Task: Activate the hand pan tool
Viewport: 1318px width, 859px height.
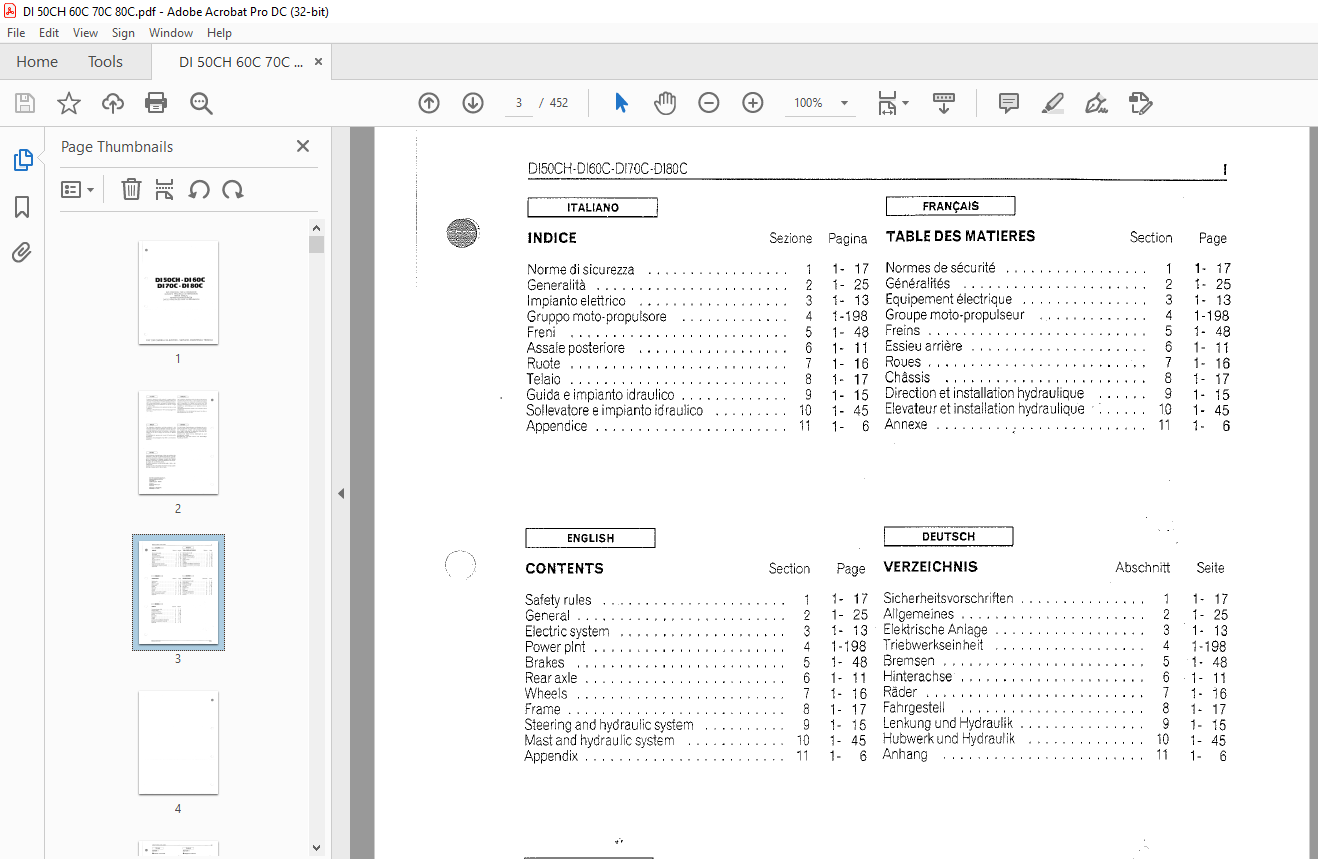Action: tap(665, 103)
